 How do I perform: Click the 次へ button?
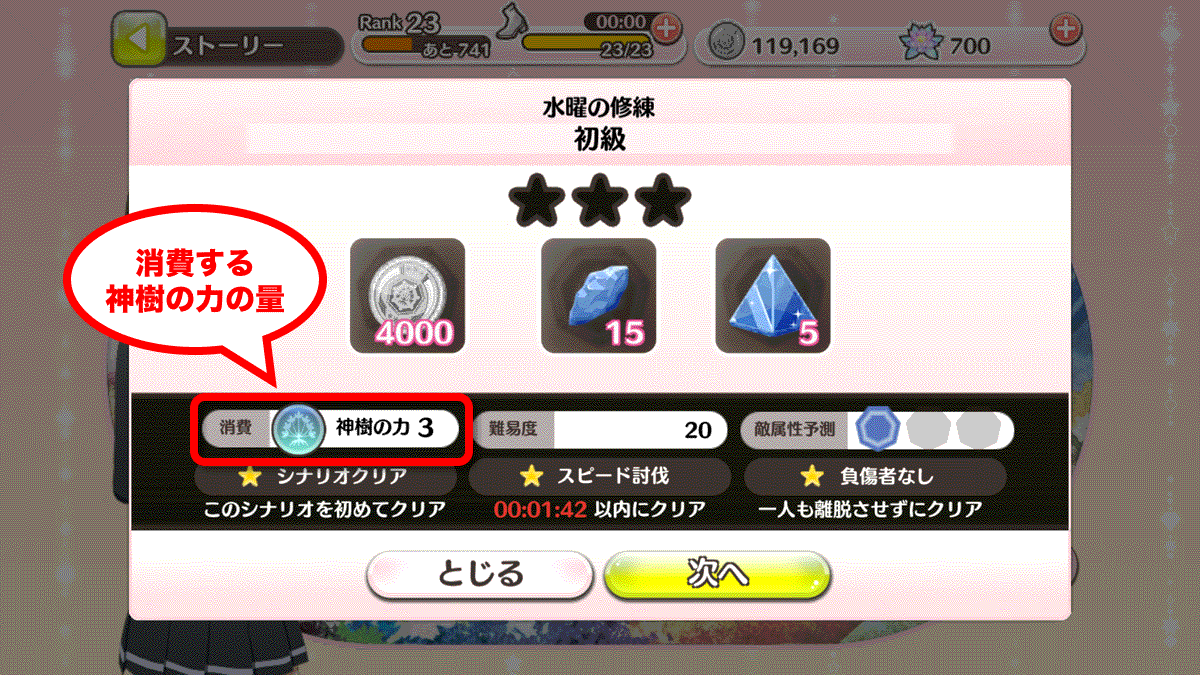point(718,574)
